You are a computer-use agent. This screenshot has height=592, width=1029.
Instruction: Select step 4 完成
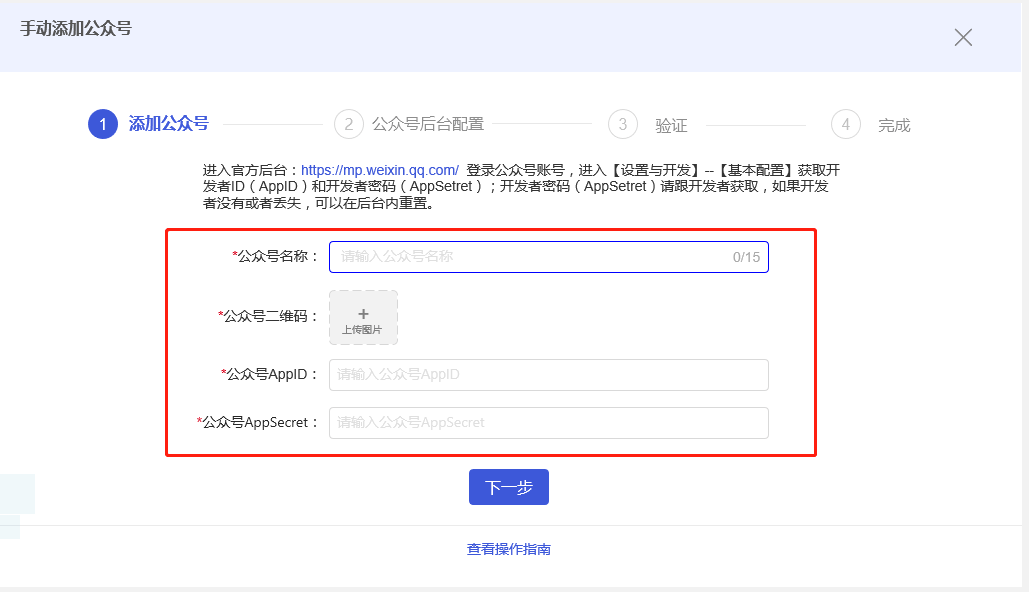tap(871, 125)
